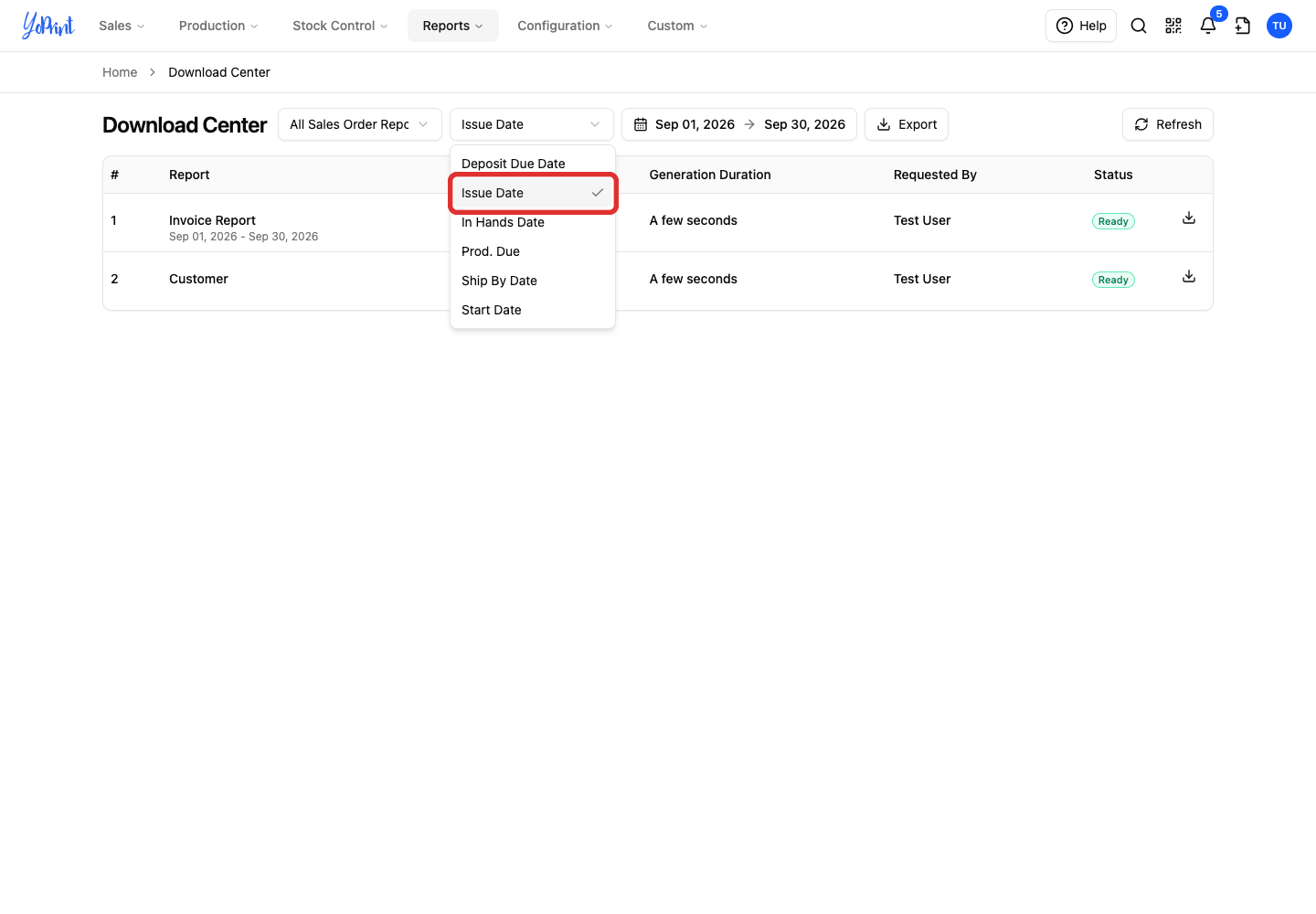Select Start Date option
Image resolution: width=1316 pixels, height=914 pixels.
[x=533, y=310]
